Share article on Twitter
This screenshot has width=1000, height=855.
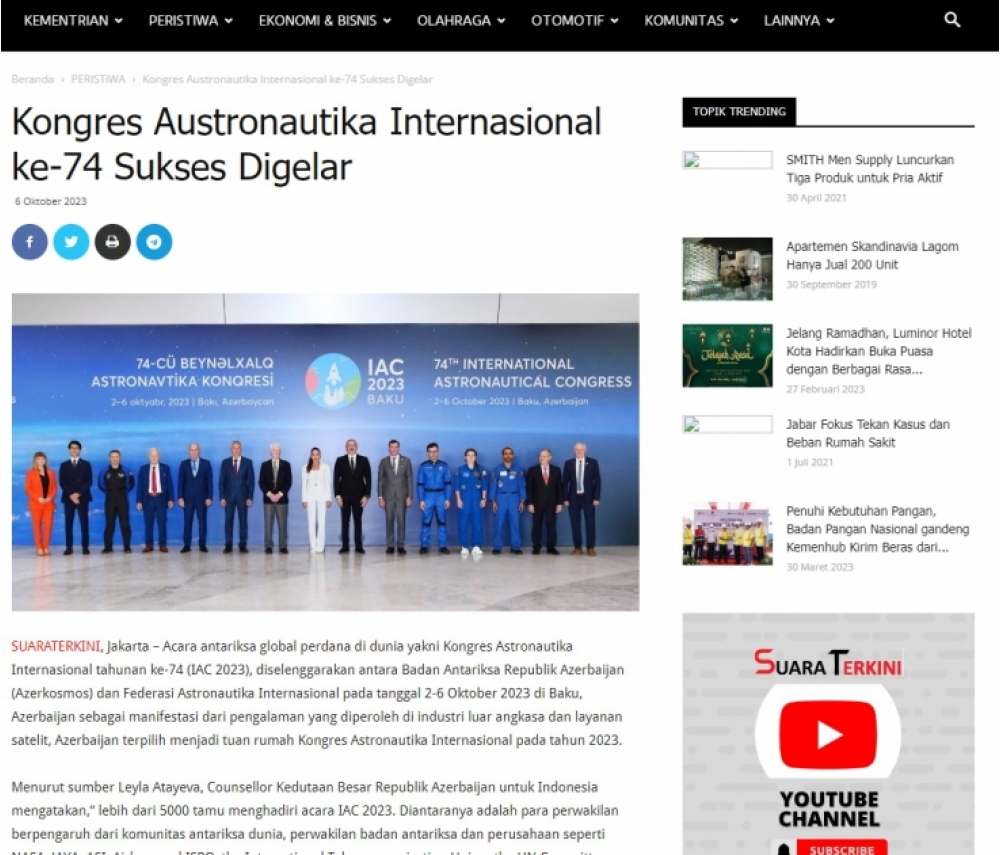pos(71,242)
